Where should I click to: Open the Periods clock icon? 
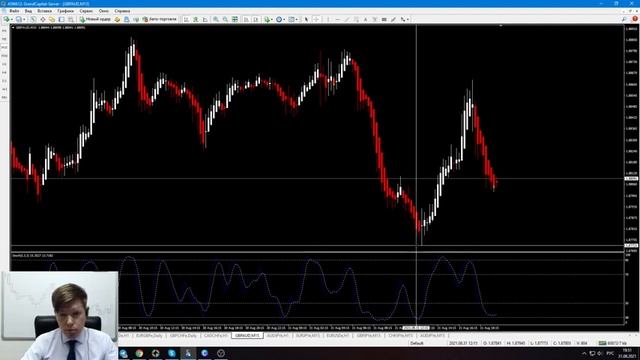tap(279, 19)
